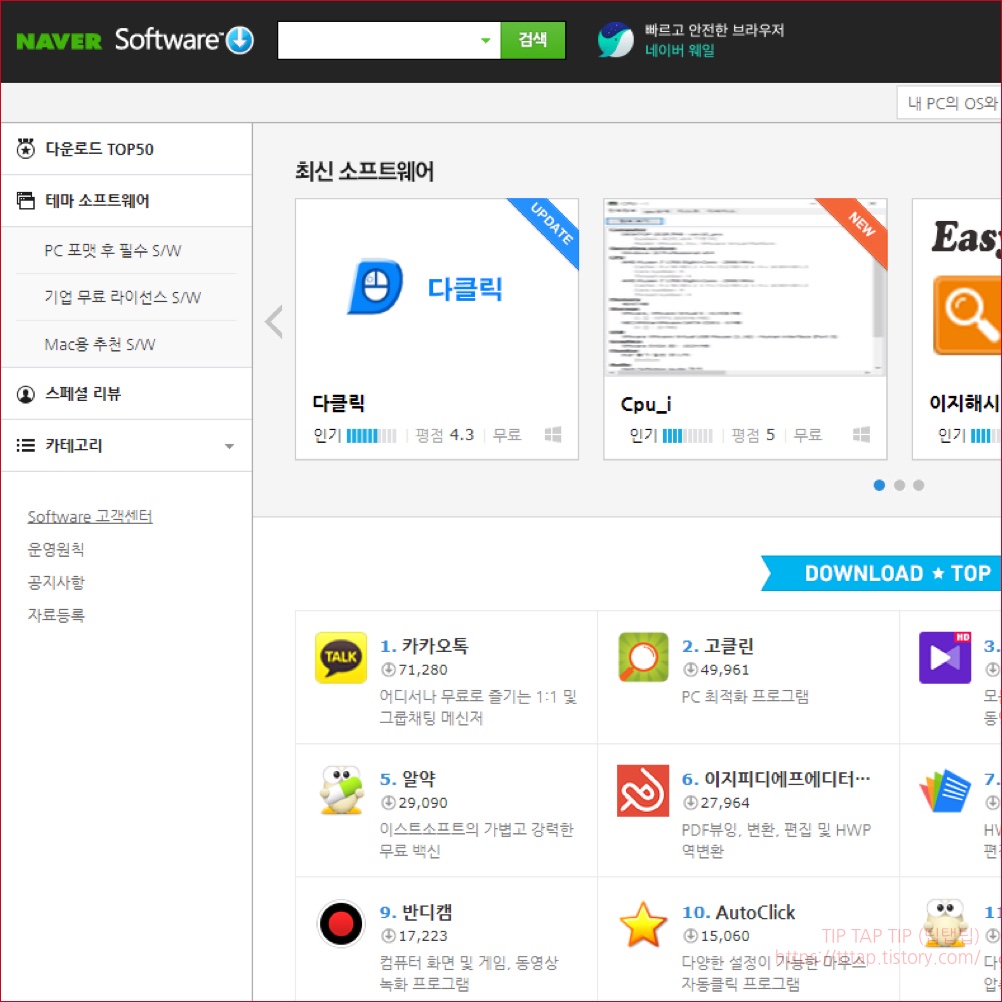The height and width of the screenshot is (1002, 1002).
Task: Click the 카테고리 list icon
Action: [x=26, y=445]
